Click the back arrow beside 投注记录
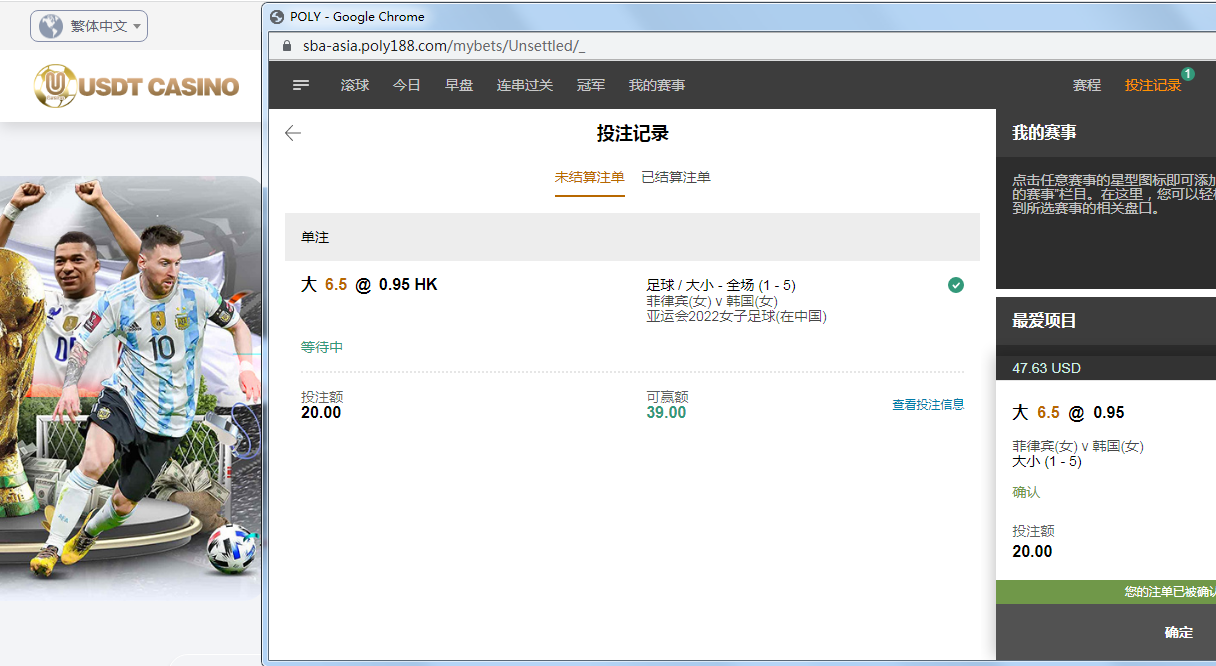1216x666 pixels. point(293,133)
